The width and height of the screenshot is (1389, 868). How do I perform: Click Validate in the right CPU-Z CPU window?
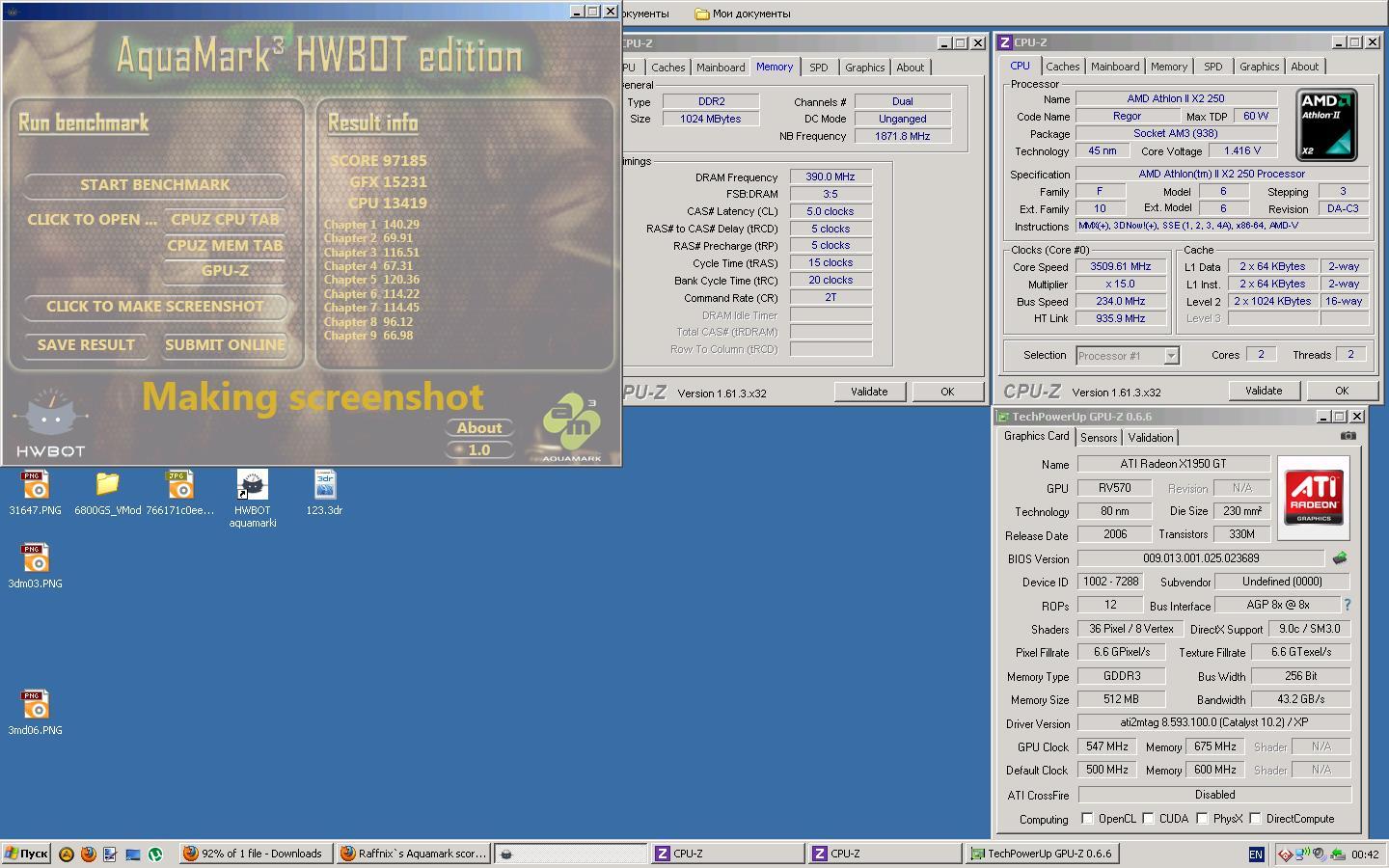click(x=1264, y=391)
